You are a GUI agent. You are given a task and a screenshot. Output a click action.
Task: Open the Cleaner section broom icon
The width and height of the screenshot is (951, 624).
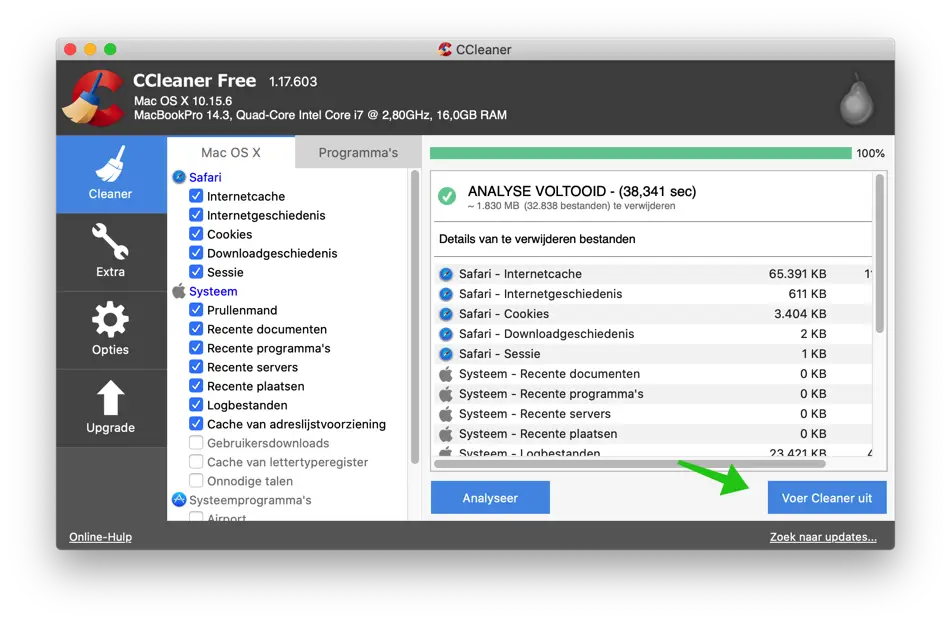(x=110, y=164)
